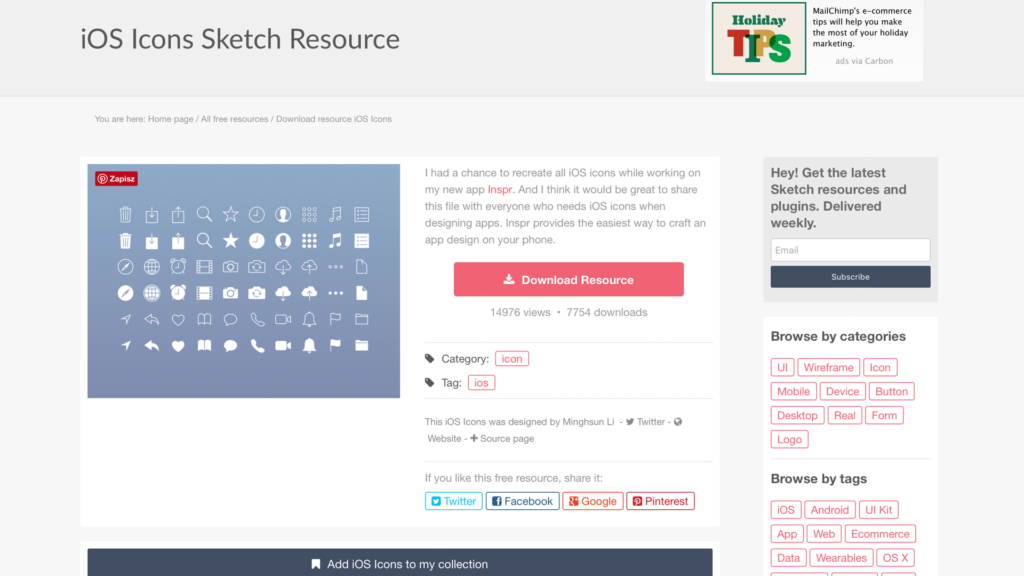Click the iOS Icons Sketch Resource title
The width and height of the screenshot is (1024, 576).
(x=240, y=39)
